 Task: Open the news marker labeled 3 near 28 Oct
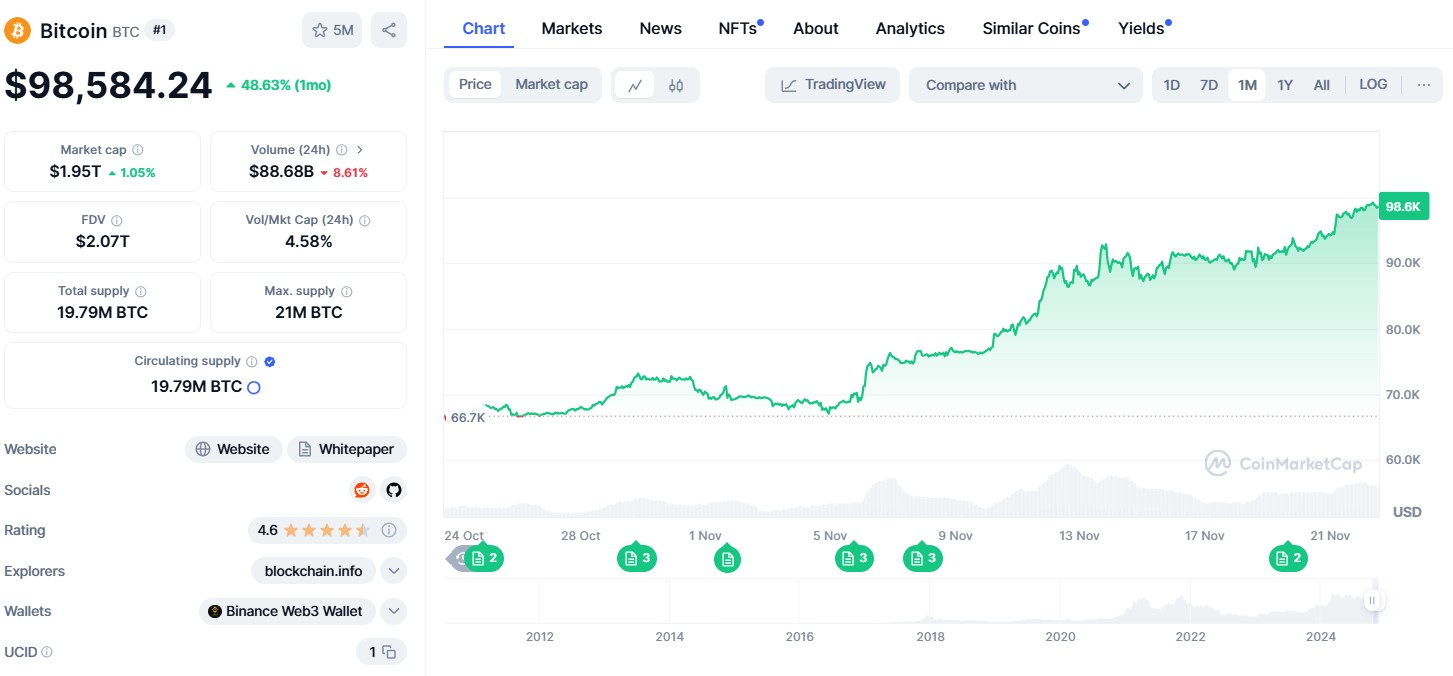pyautogui.click(x=637, y=558)
